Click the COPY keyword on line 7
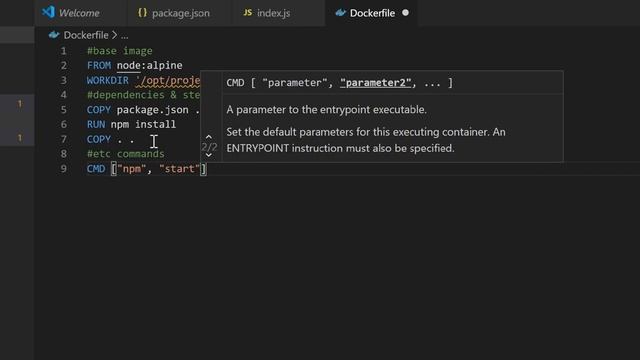 98,139
